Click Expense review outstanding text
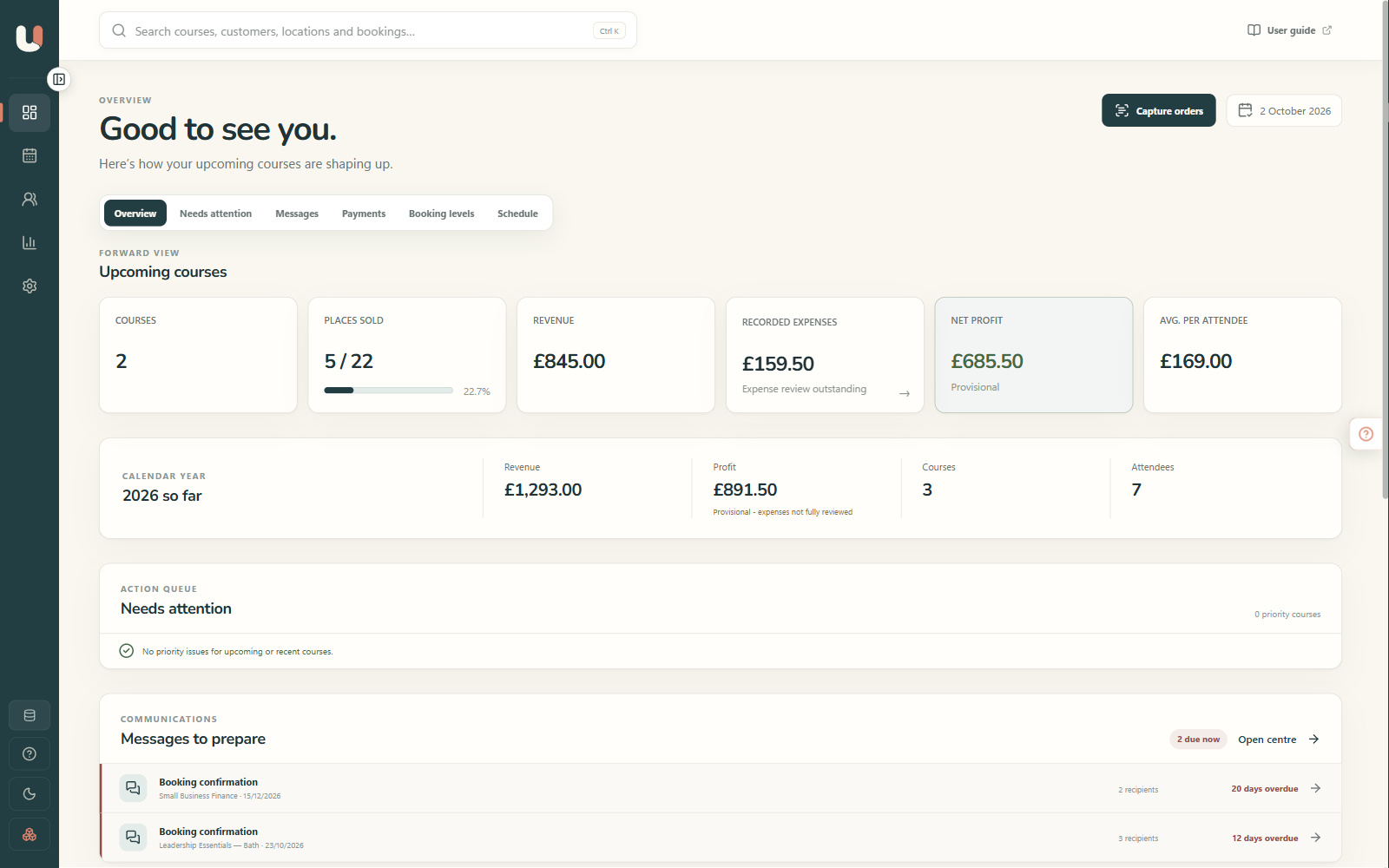This screenshot has width=1389, height=868. pyautogui.click(x=804, y=389)
